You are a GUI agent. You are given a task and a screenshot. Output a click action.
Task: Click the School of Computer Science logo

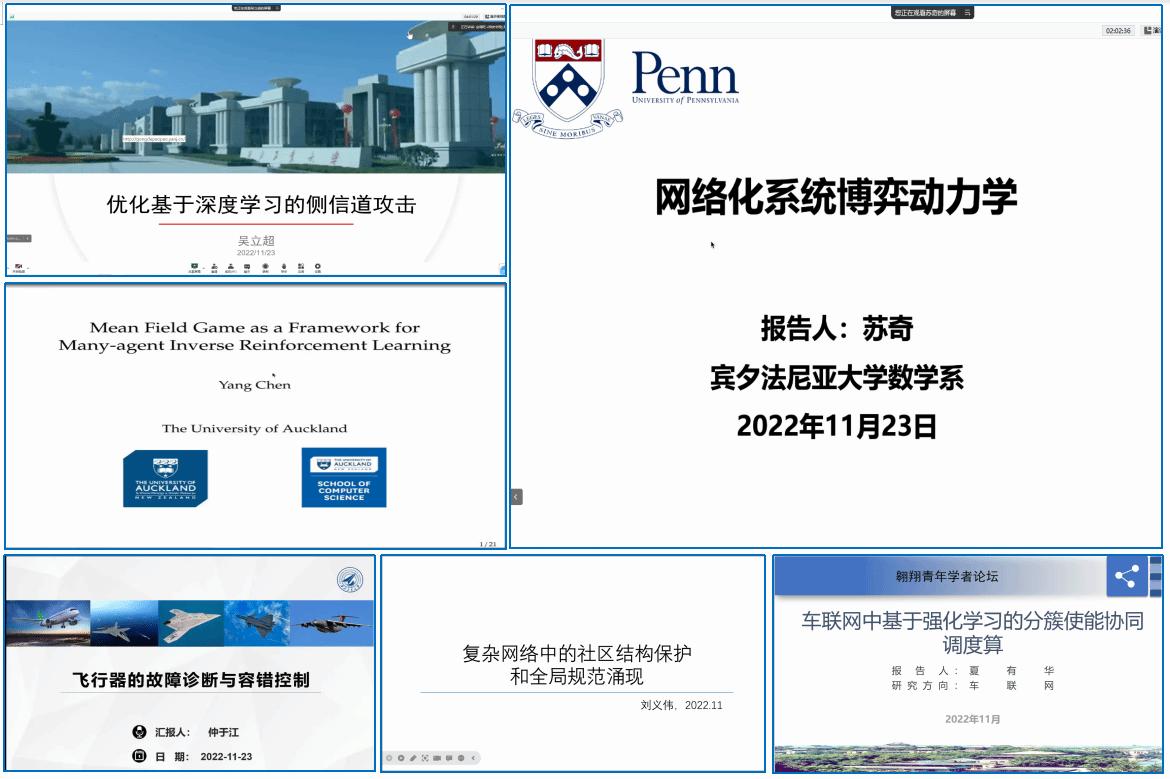click(344, 478)
